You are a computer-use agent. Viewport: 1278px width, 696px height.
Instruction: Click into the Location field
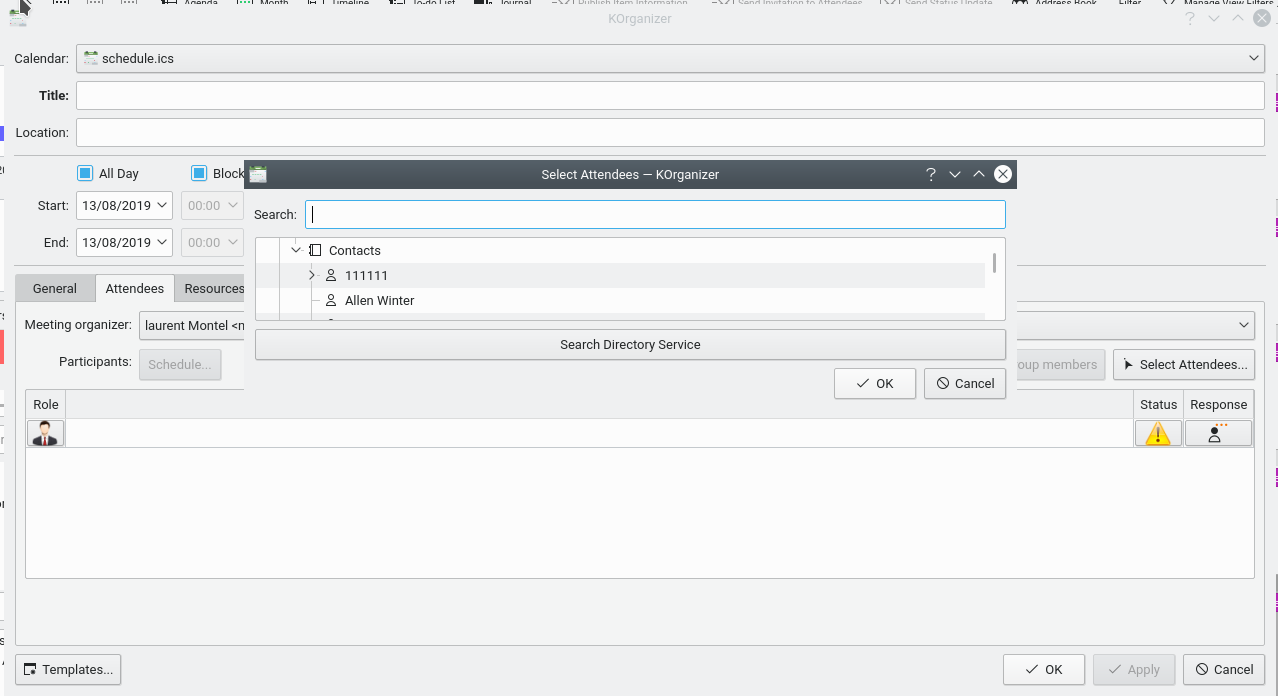pos(671,133)
